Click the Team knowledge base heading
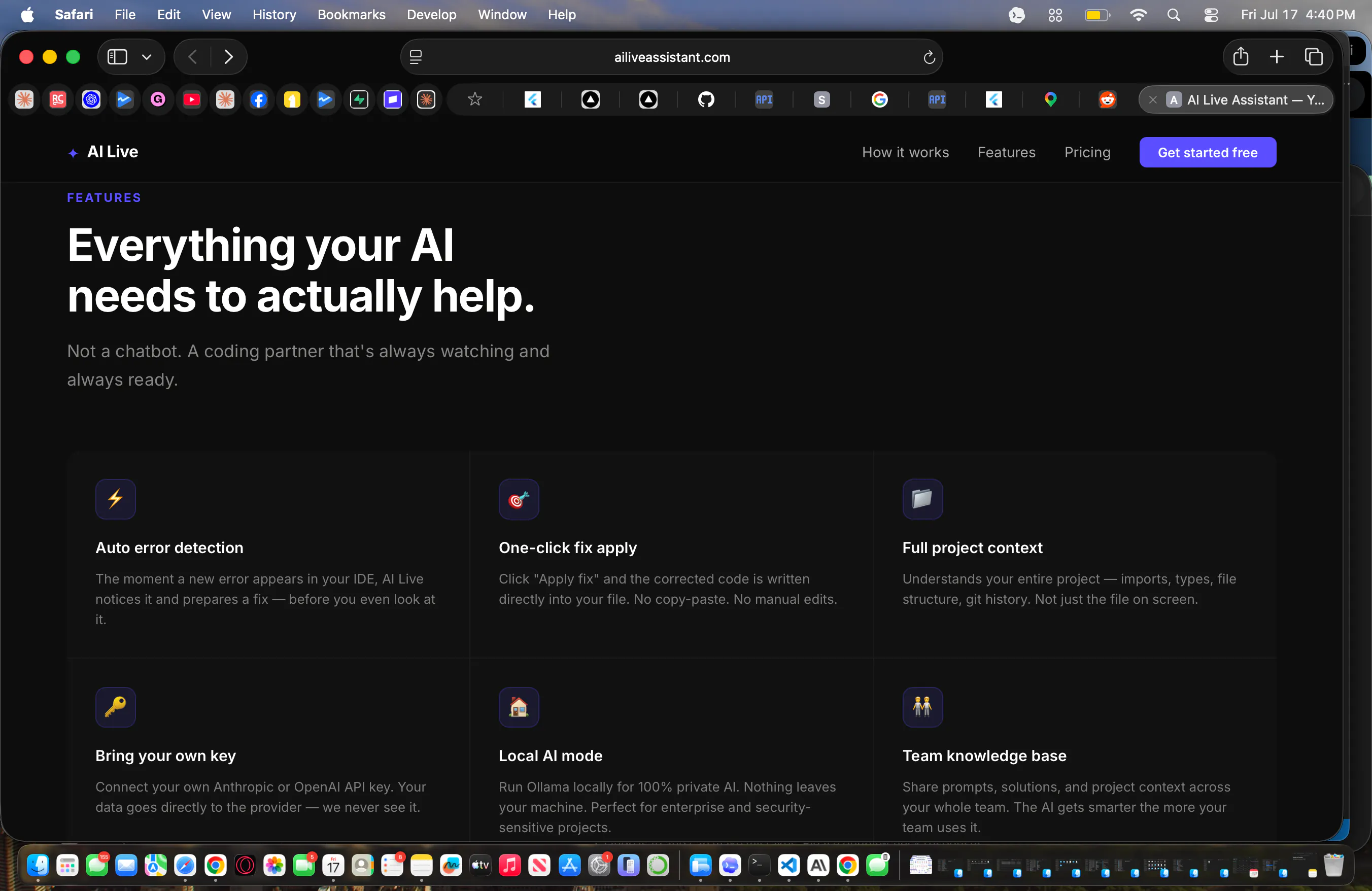1372x891 pixels. [984, 756]
